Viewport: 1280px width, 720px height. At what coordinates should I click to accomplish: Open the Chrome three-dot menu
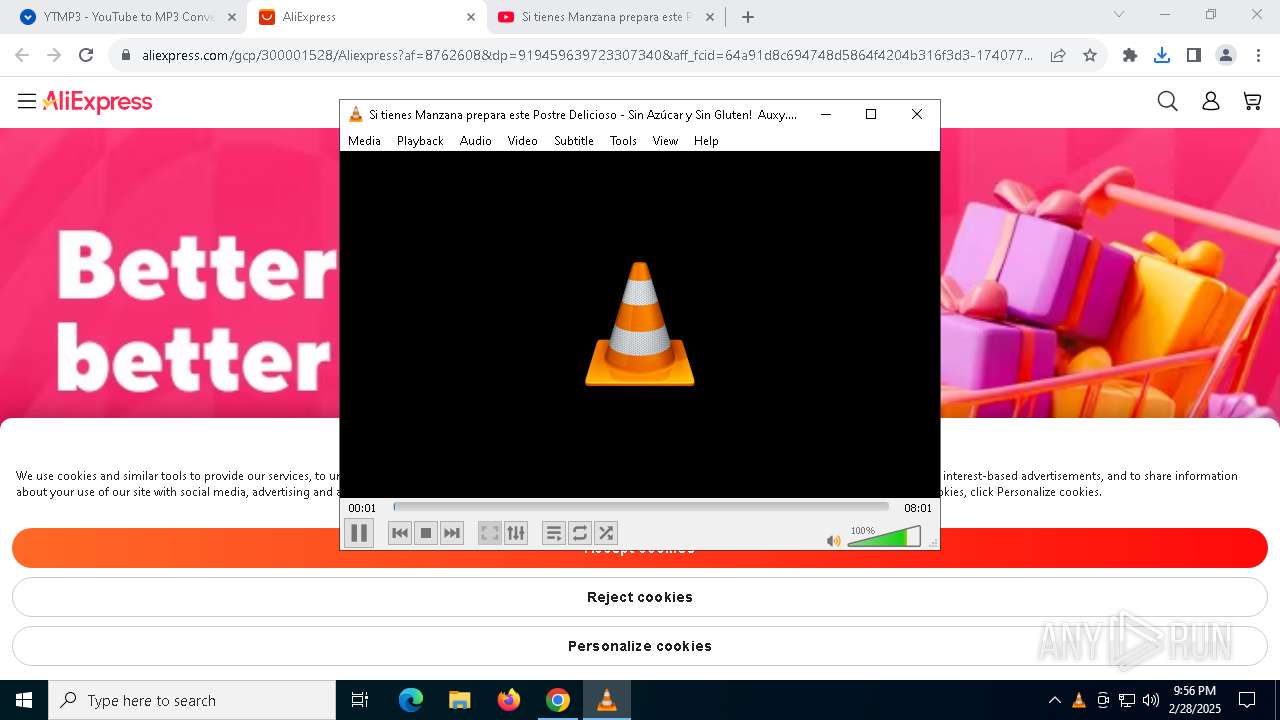(x=1258, y=55)
